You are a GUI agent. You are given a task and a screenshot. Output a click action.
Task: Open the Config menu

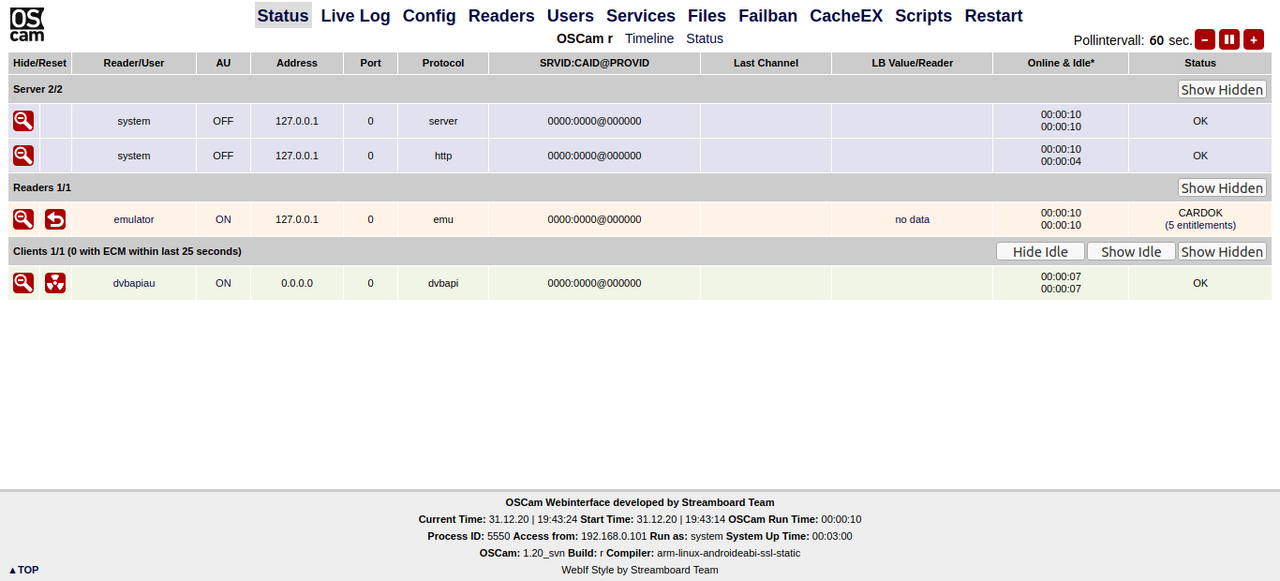(x=429, y=16)
